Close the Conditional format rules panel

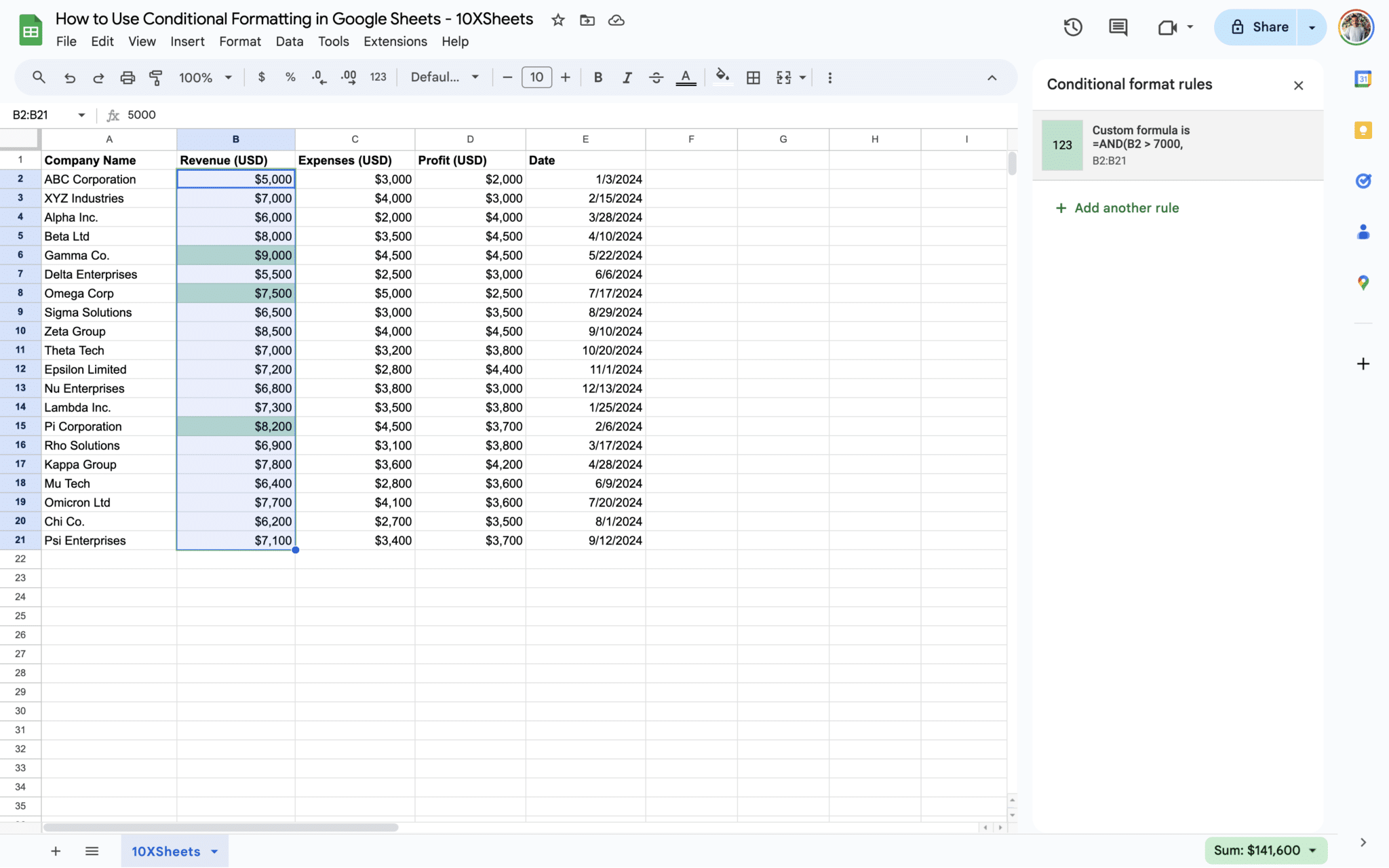pyautogui.click(x=1298, y=85)
